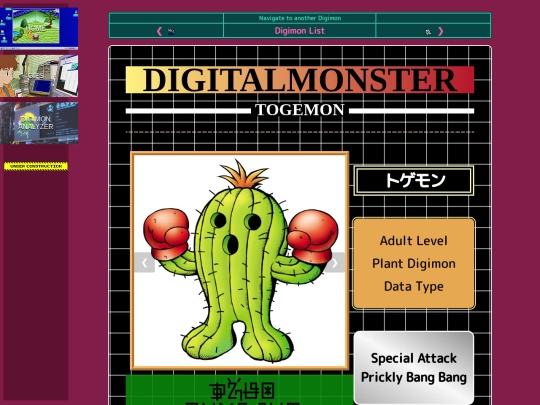
Task: Click the TOGEMON name heading
Action: (x=300, y=110)
